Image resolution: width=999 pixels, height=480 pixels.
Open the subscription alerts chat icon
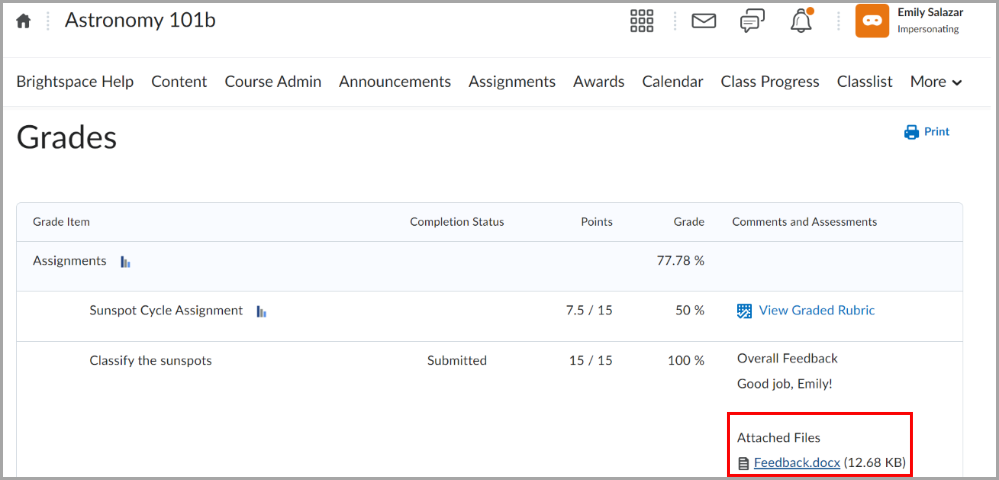(752, 21)
